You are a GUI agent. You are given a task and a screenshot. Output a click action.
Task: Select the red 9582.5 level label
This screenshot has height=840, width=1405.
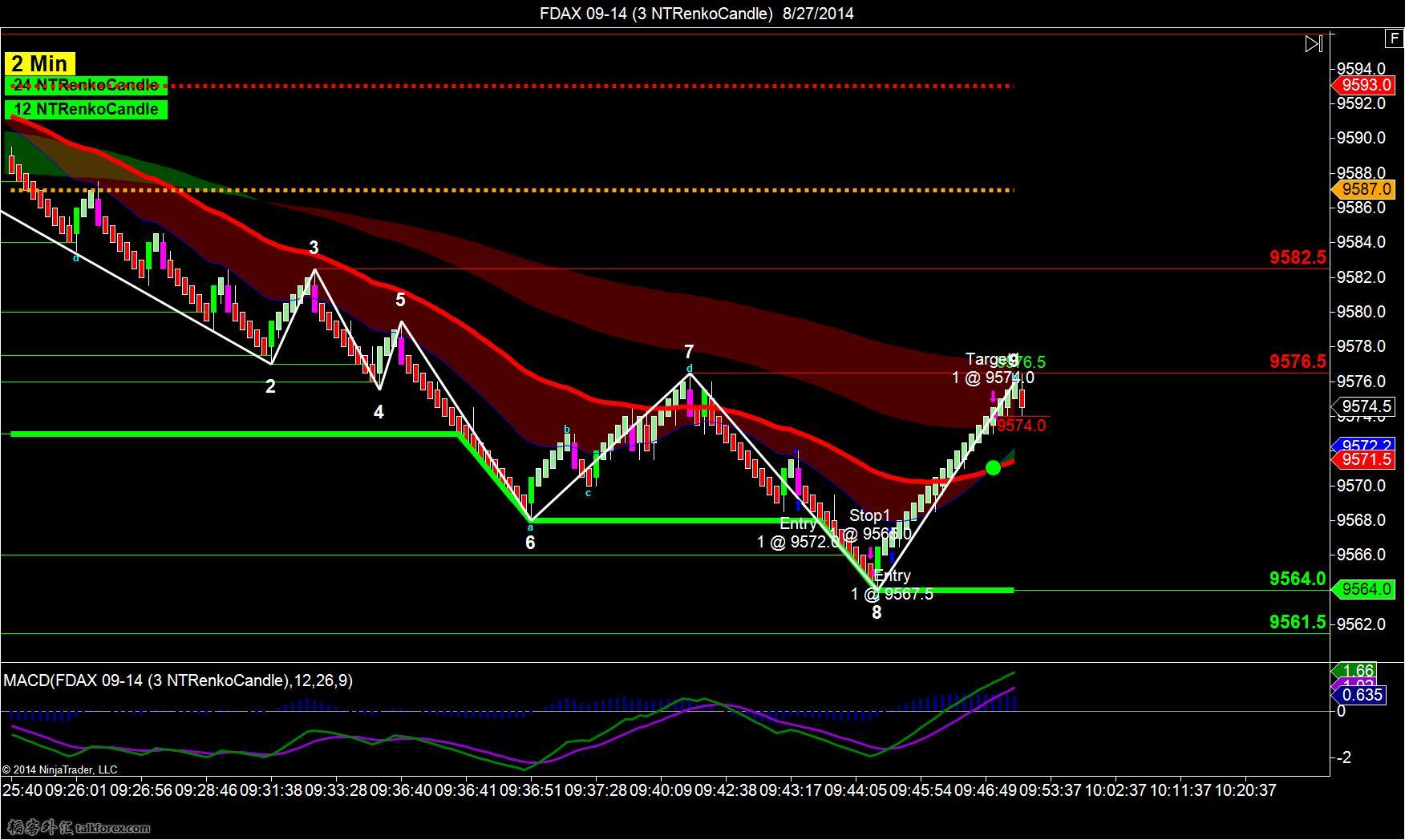(1298, 257)
